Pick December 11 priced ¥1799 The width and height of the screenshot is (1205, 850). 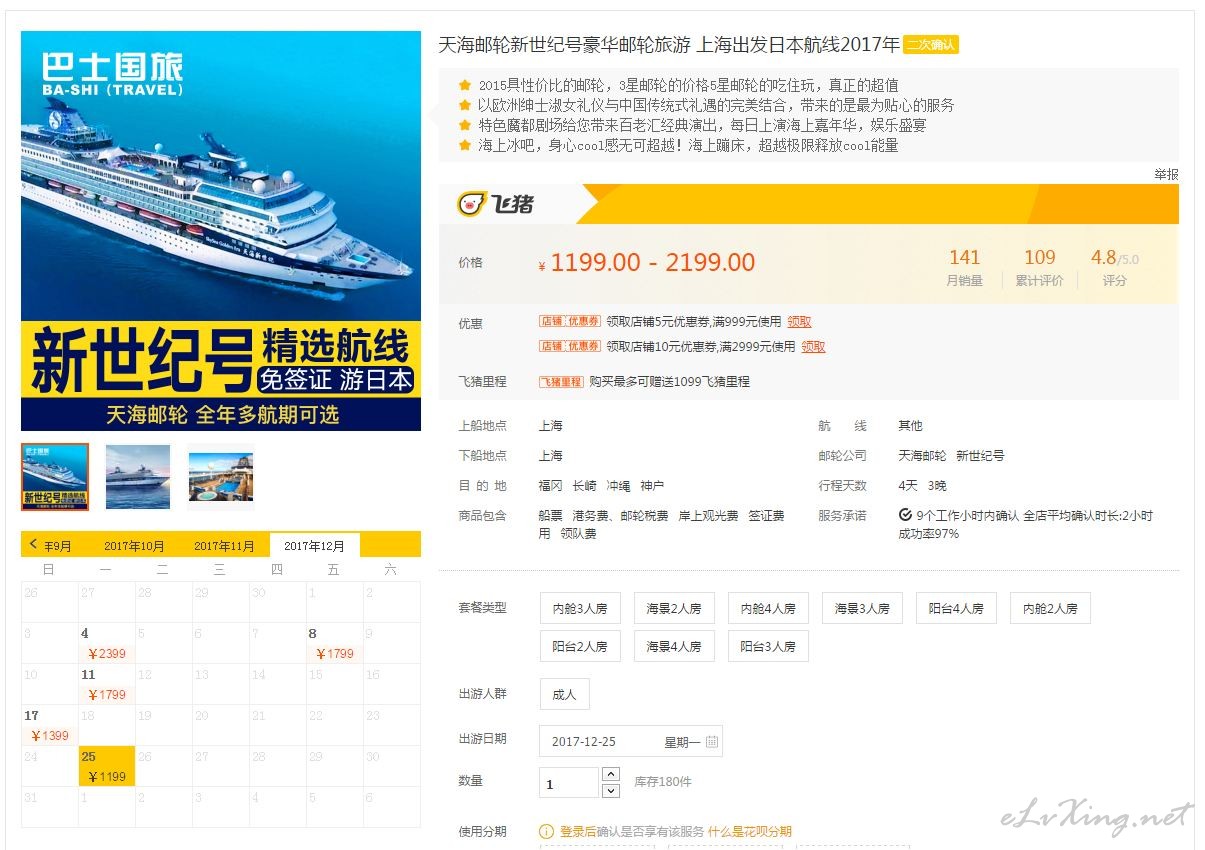coord(106,684)
